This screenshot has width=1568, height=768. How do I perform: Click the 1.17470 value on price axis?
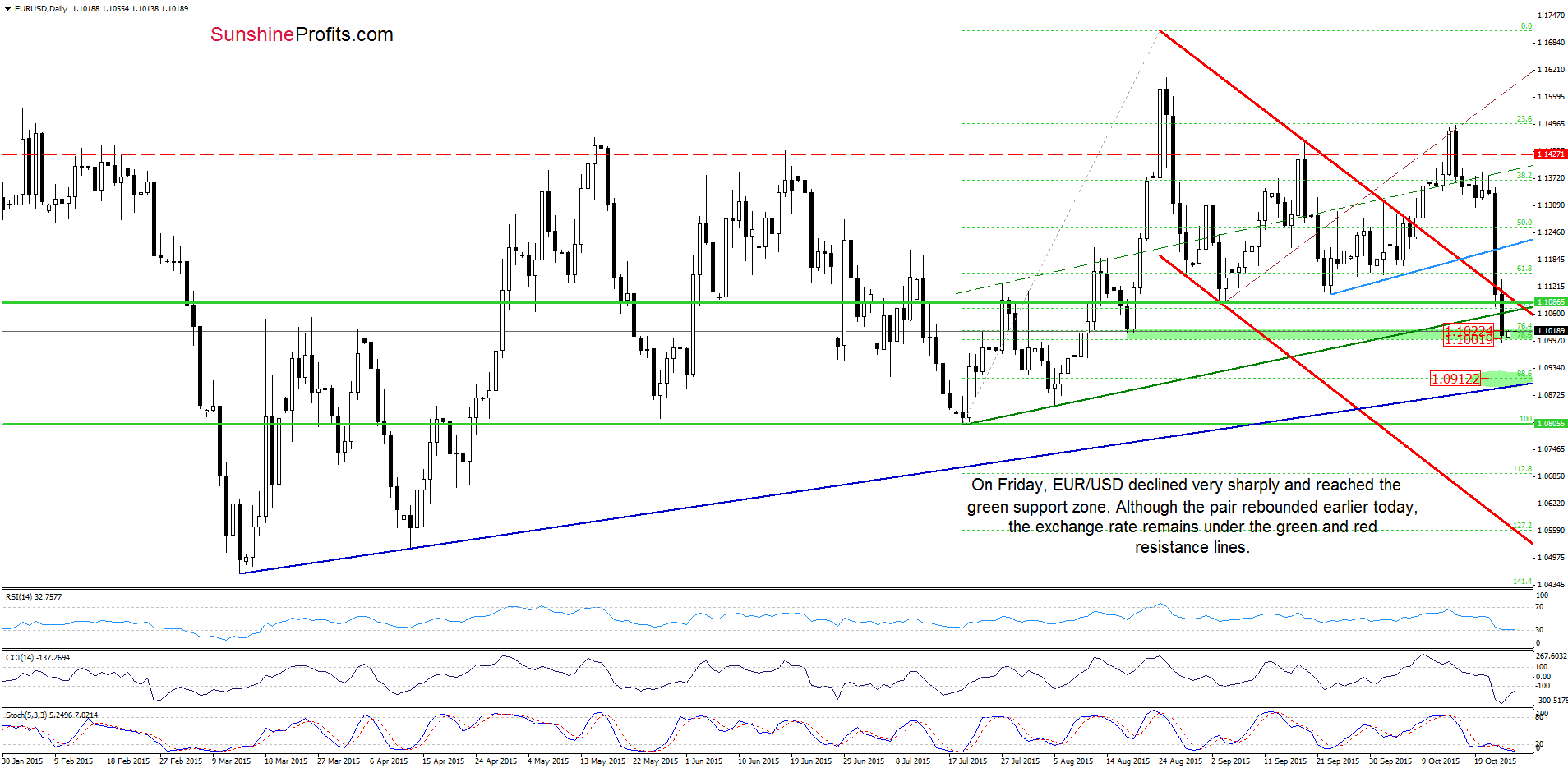1551,16
